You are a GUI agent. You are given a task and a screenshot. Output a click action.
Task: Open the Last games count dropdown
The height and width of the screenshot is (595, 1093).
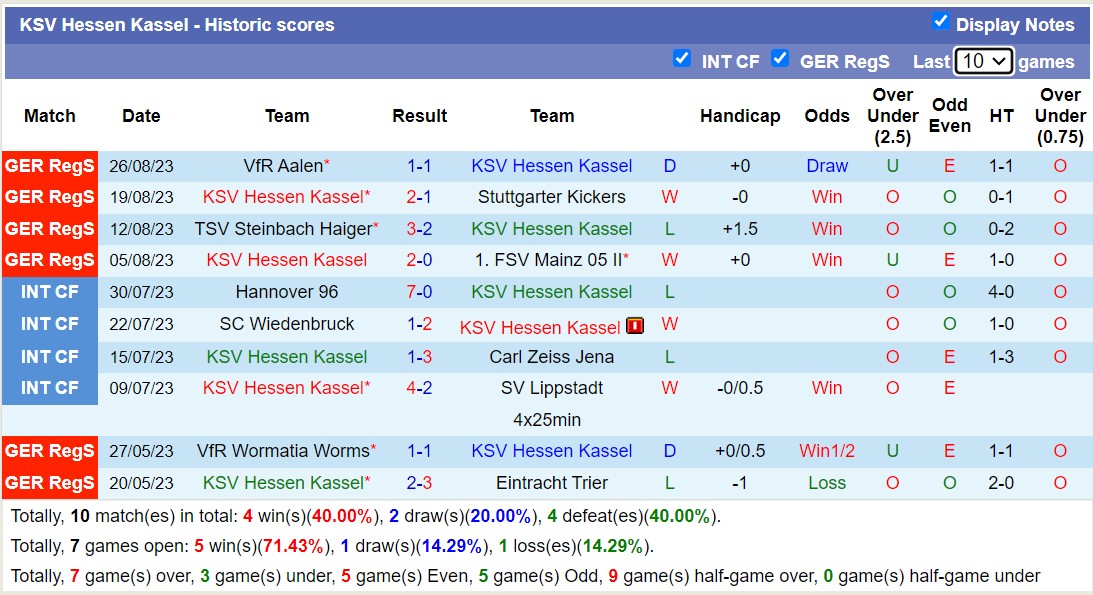pos(983,60)
